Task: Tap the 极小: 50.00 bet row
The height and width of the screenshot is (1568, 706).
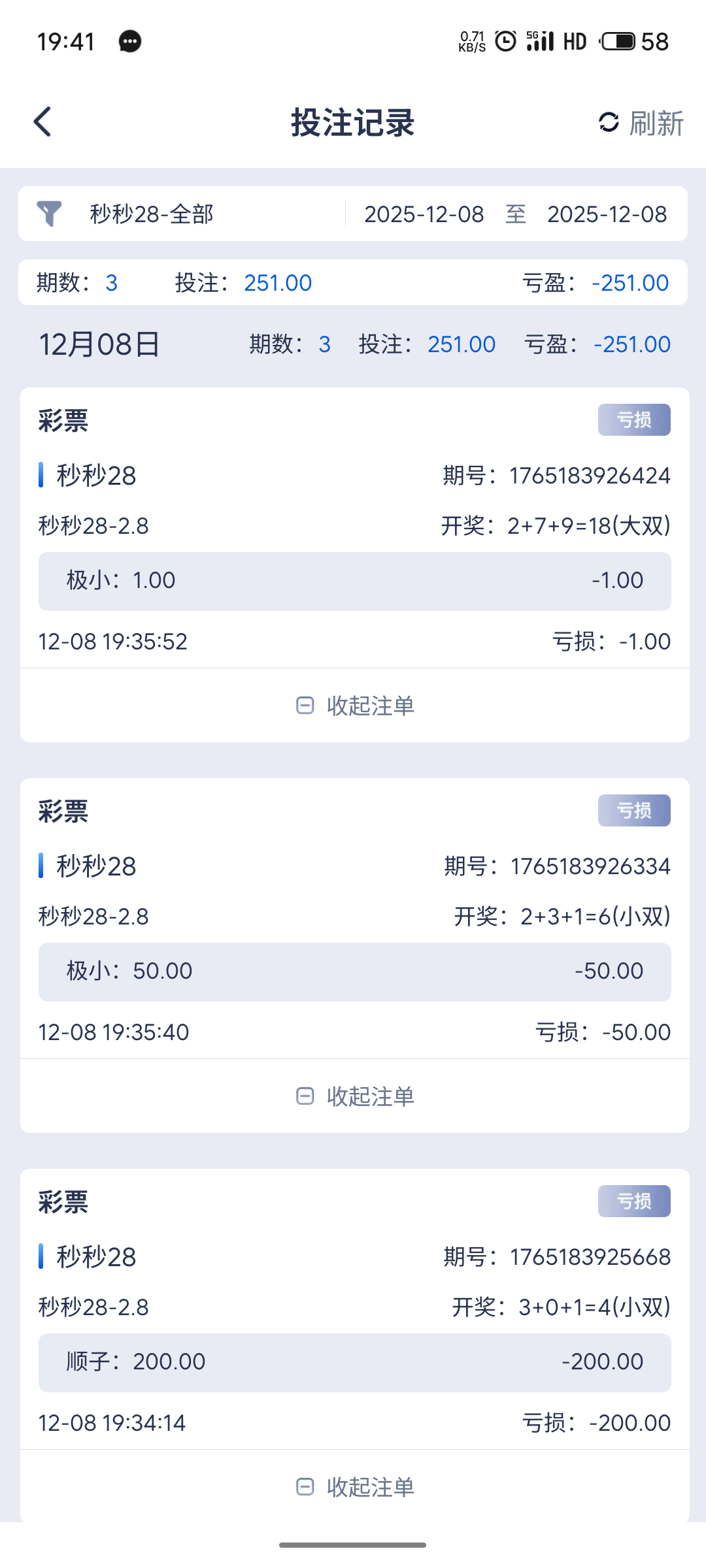Action: click(354, 972)
